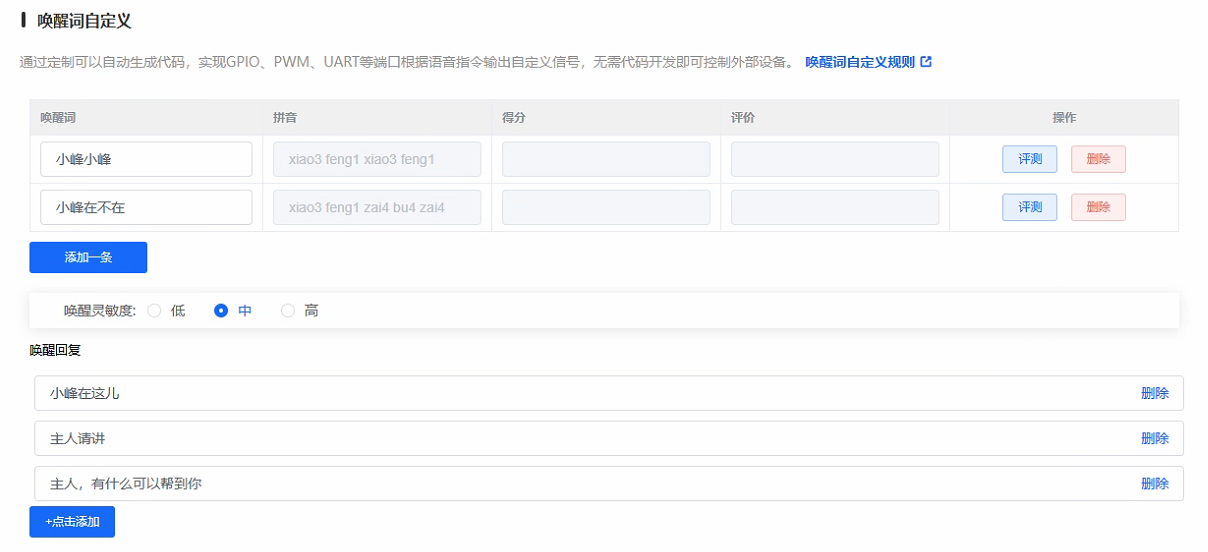Click 评测 for the 小峰小峰 row
1208x552 pixels.
(1029, 159)
